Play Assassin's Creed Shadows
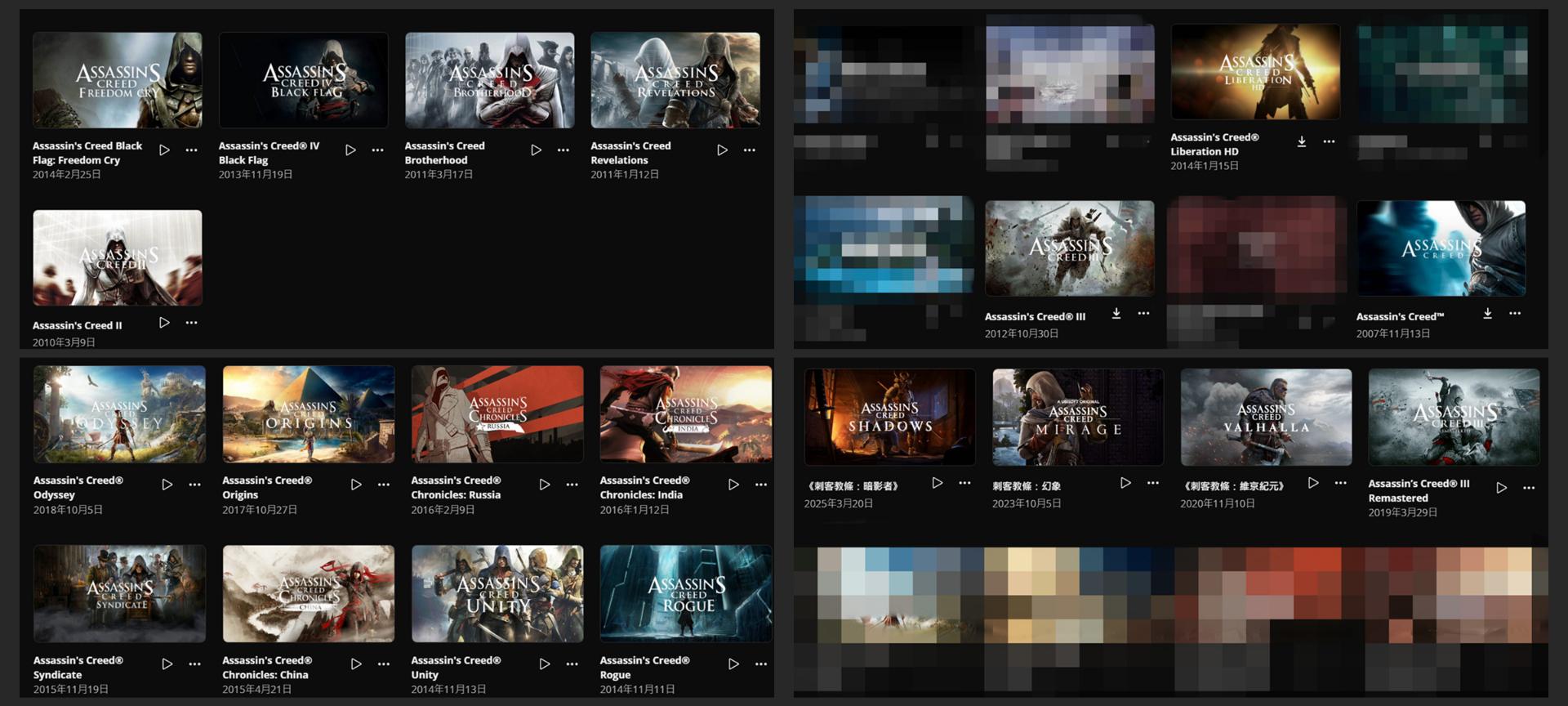Image resolution: width=1568 pixels, height=706 pixels. pyautogui.click(x=938, y=483)
